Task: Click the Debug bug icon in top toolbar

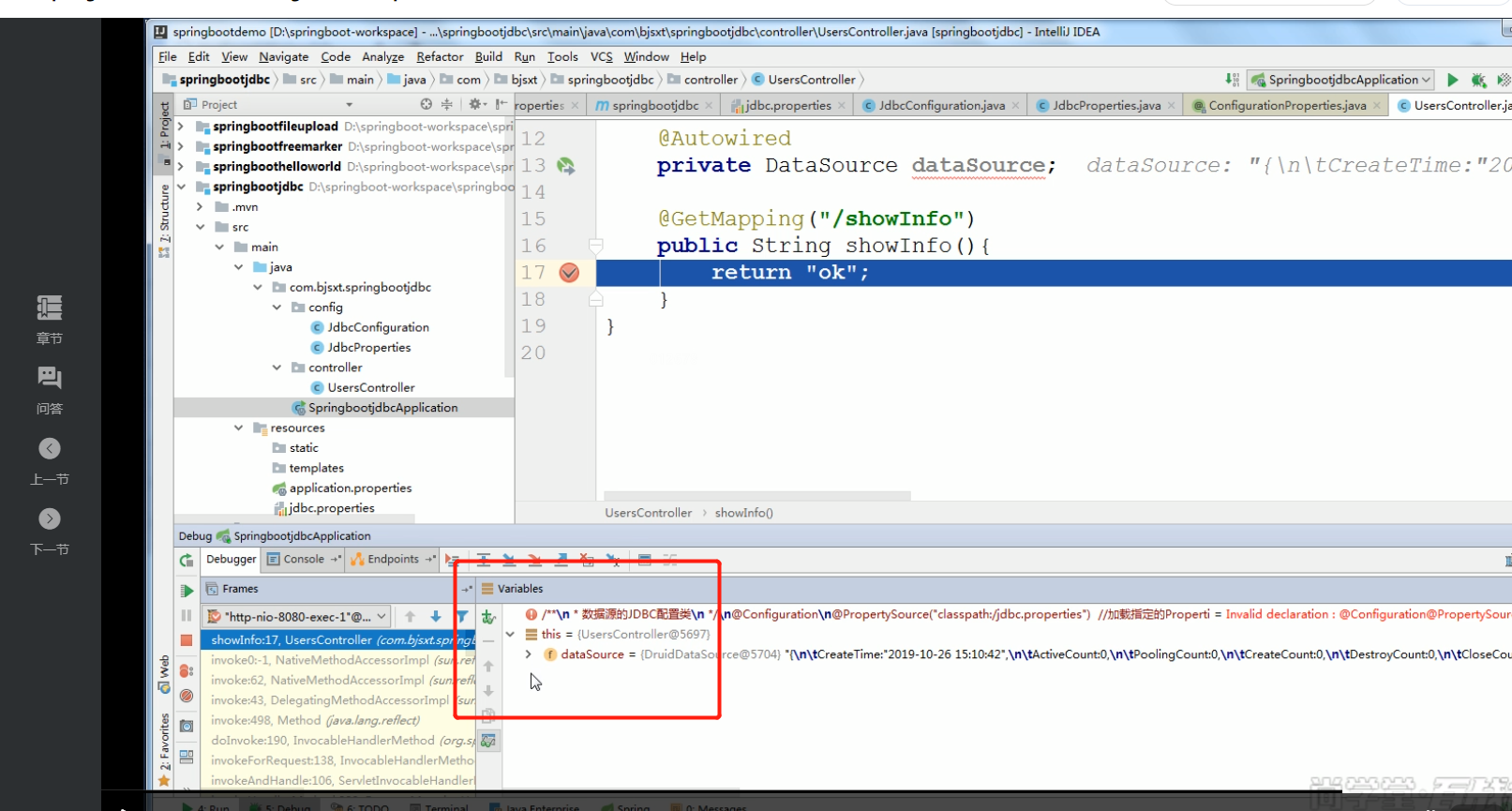Action: click(1479, 80)
